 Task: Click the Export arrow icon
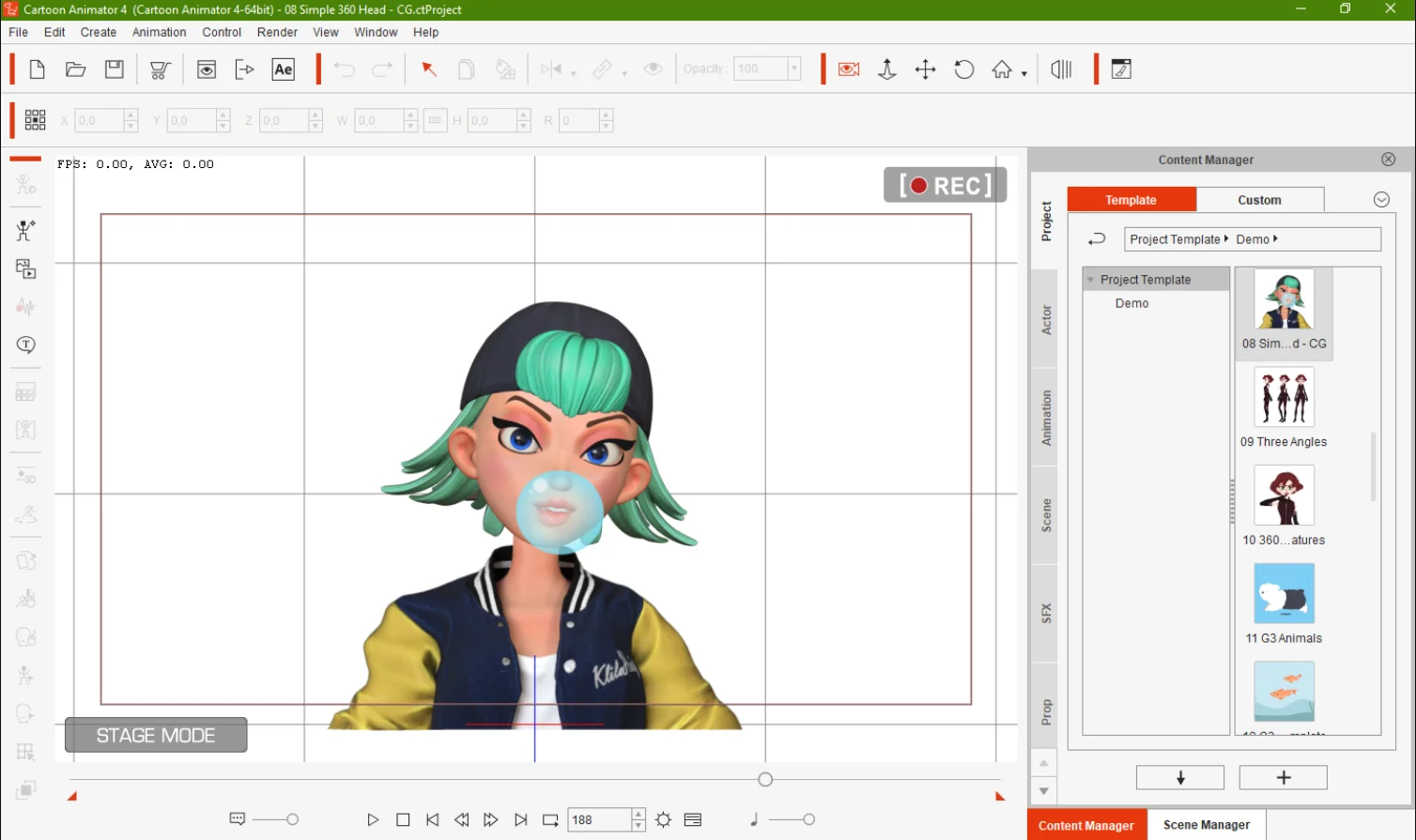click(244, 69)
